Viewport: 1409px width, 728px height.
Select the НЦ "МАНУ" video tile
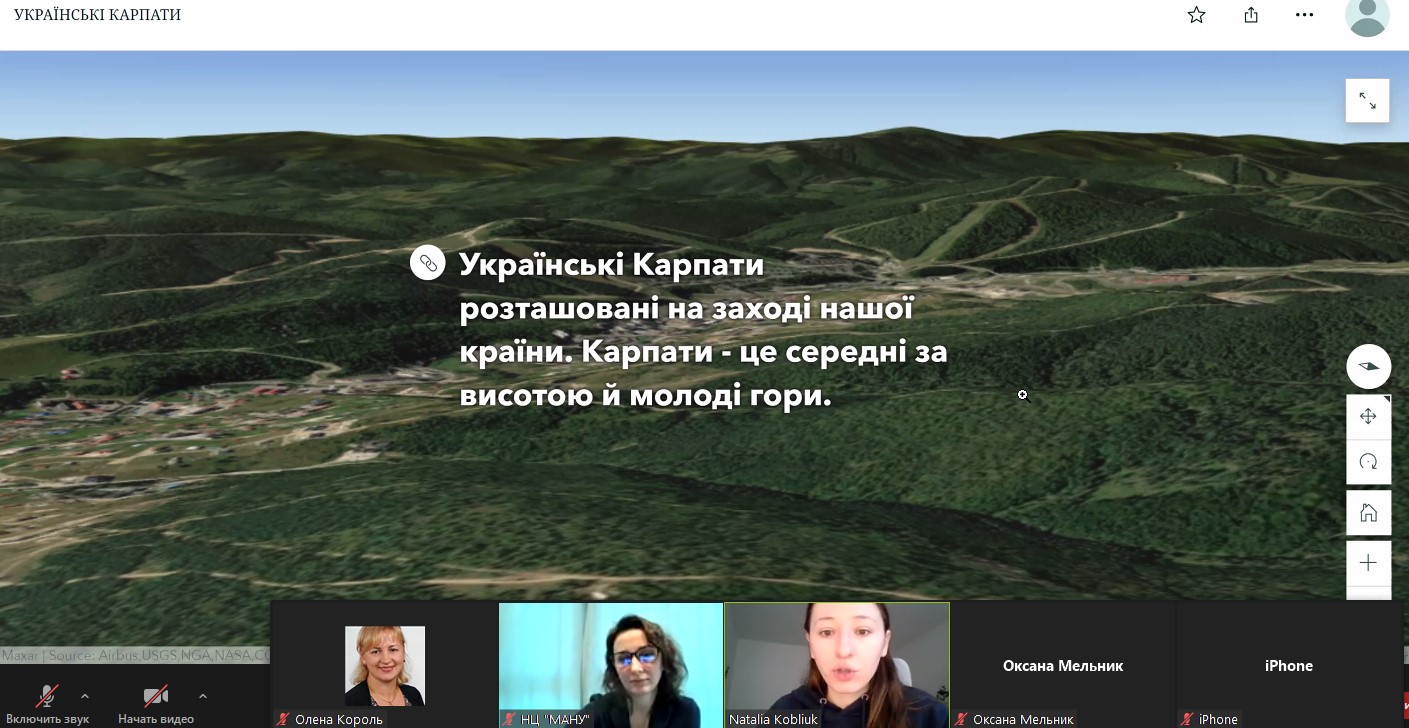[611, 664]
